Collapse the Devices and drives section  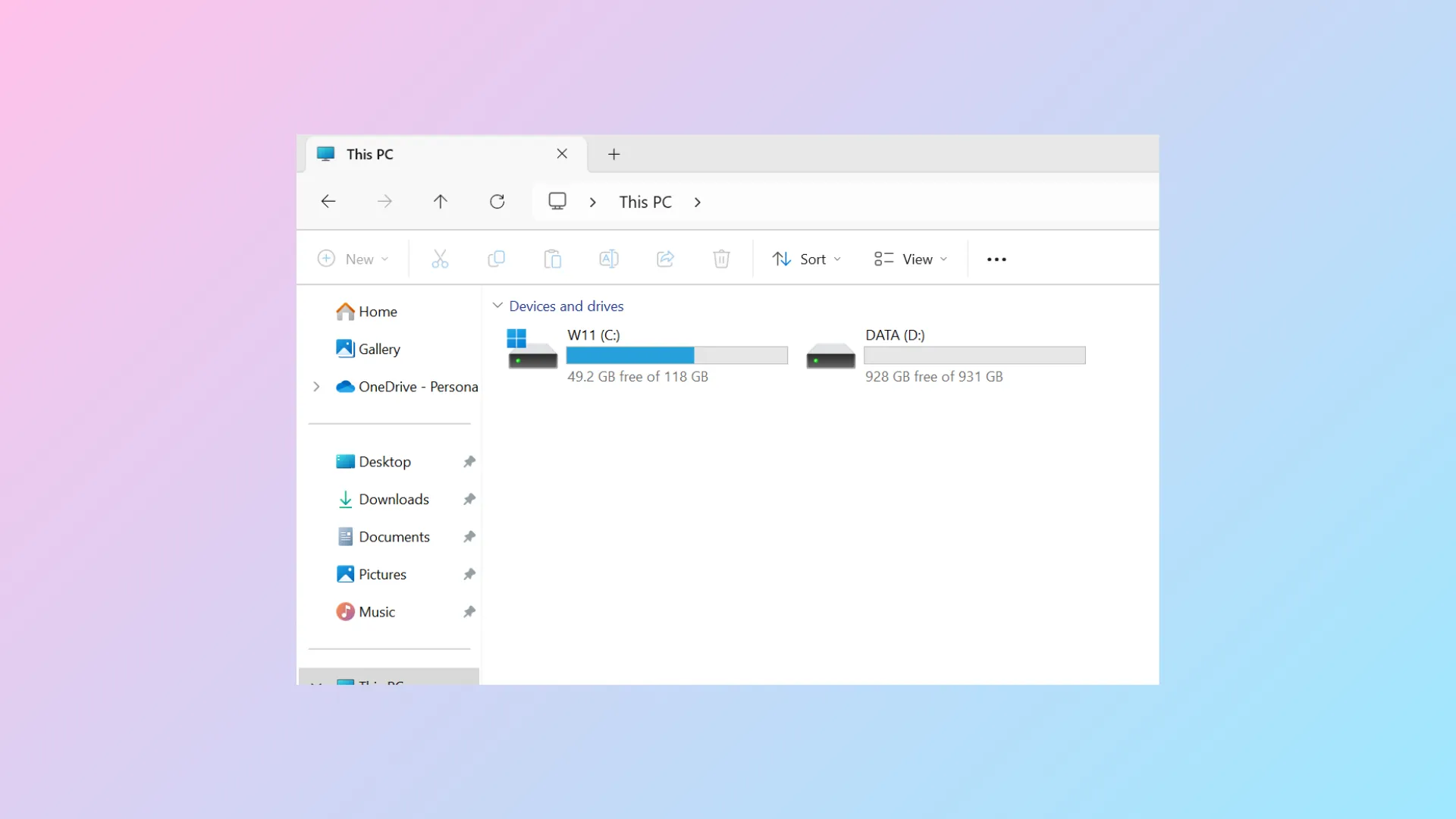click(x=497, y=306)
